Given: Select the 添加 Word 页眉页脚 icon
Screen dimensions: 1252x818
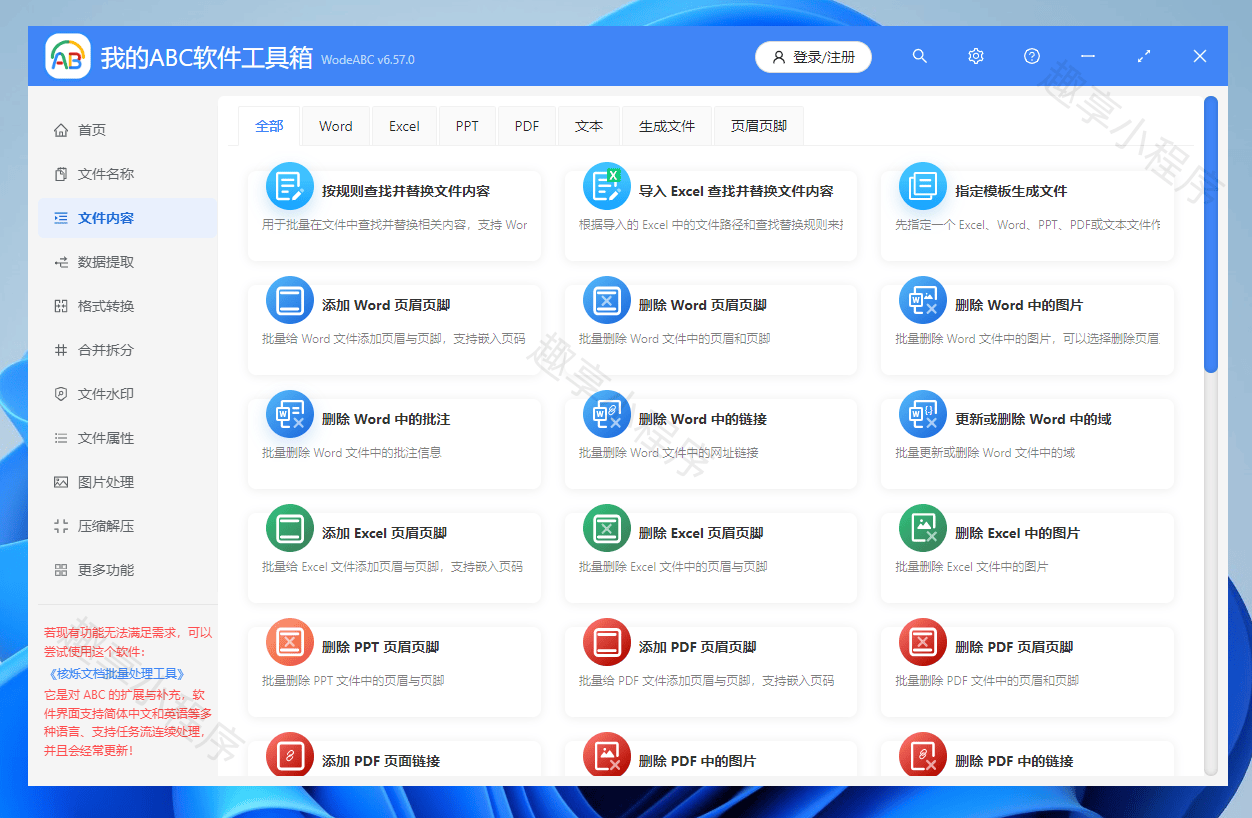Looking at the screenshot, I should pyautogui.click(x=290, y=300).
